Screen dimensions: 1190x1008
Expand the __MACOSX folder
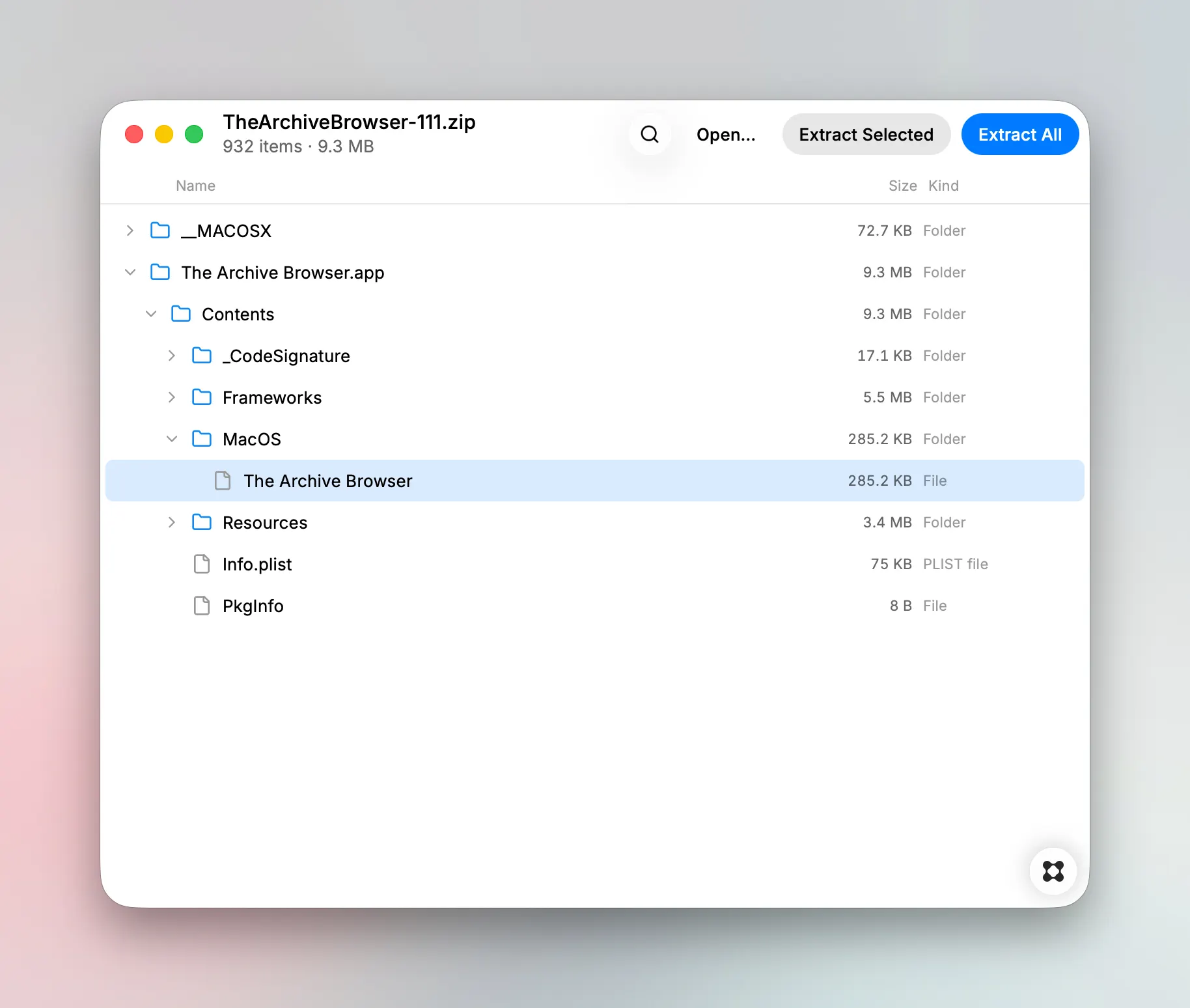coord(130,231)
